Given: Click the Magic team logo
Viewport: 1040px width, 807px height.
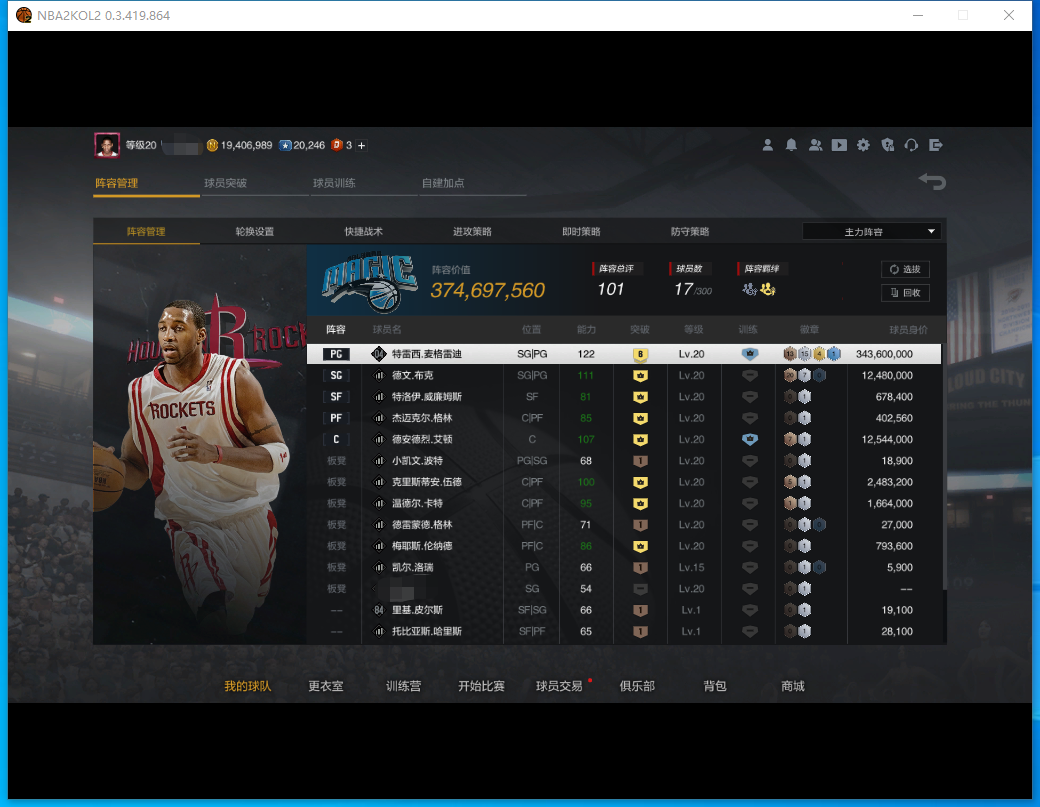Looking at the screenshot, I should 369,282.
